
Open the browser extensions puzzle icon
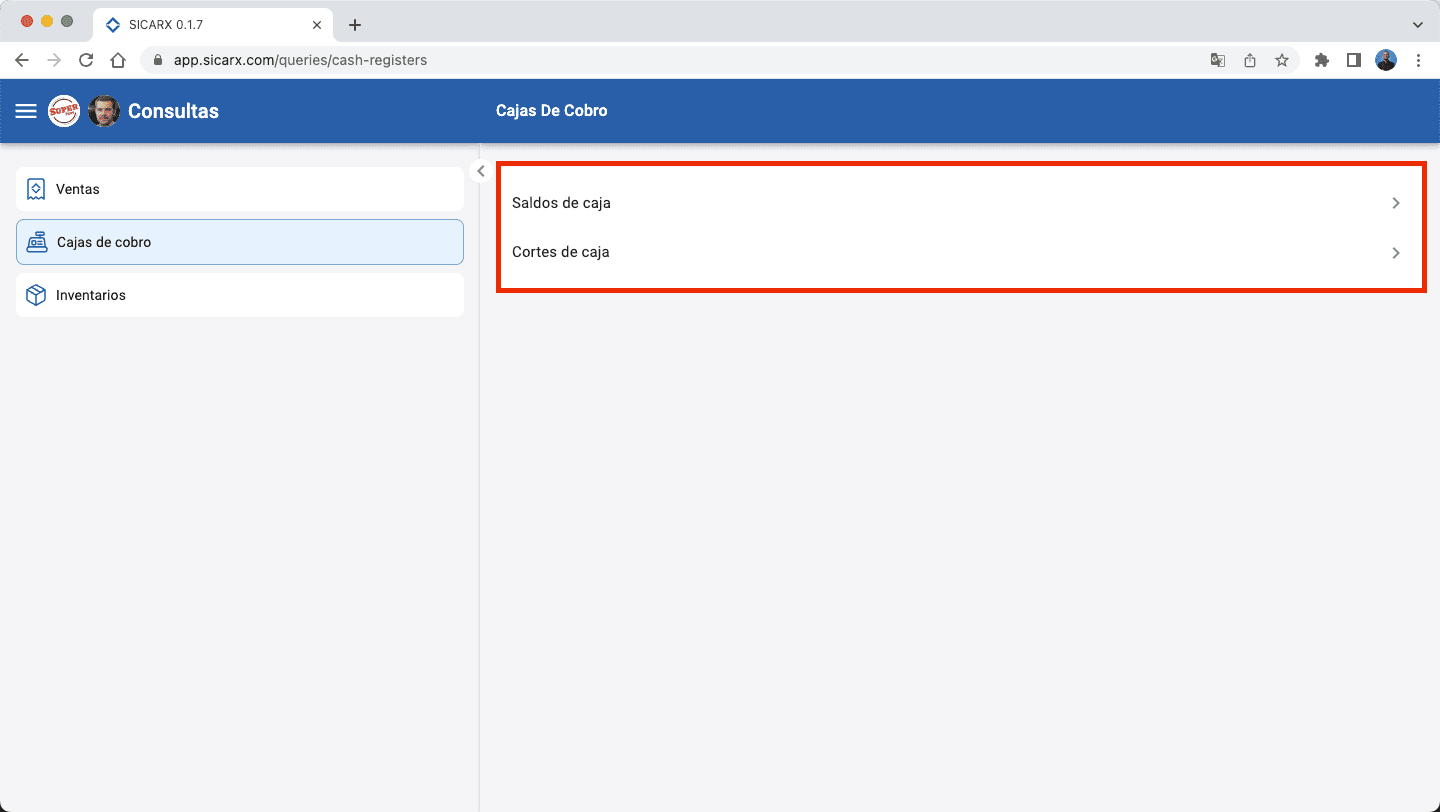[1321, 60]
